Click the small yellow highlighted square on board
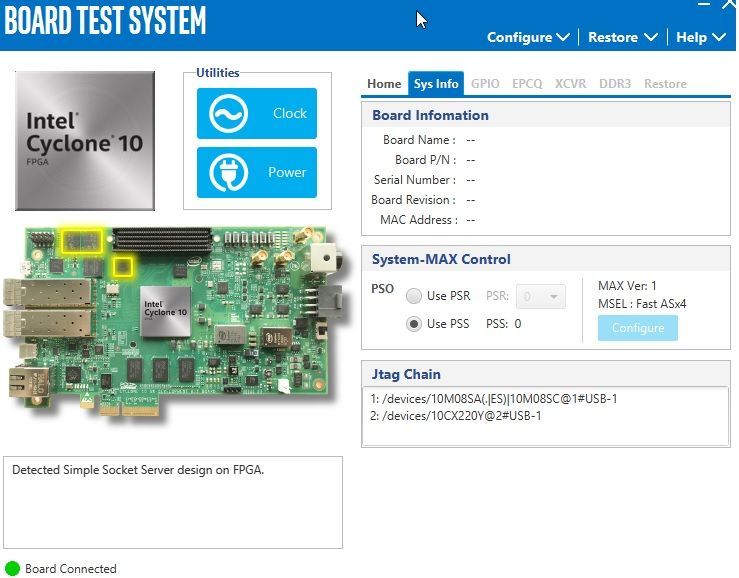 click(123, 267)
